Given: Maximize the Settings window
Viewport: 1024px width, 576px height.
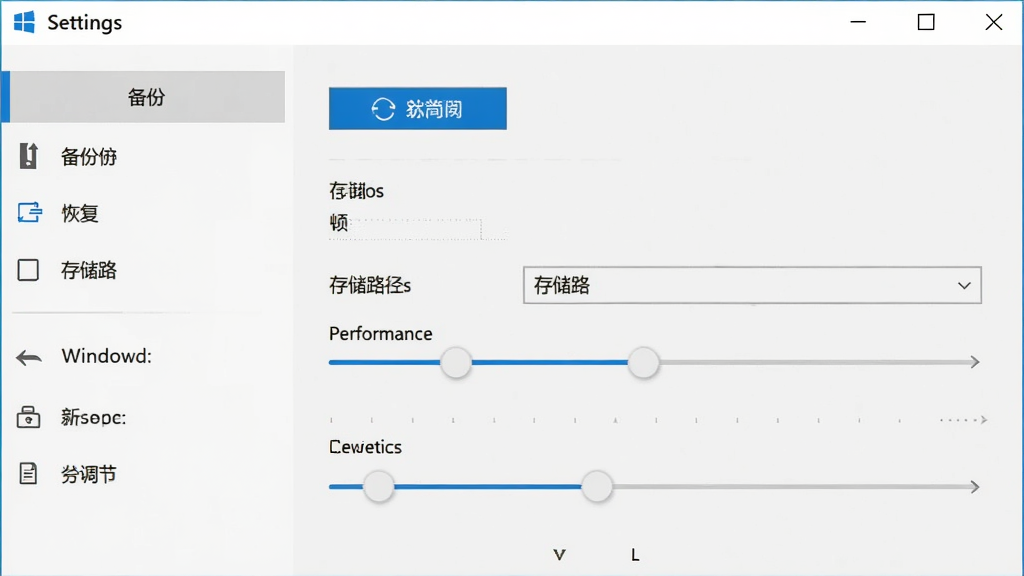Looking at the screenshot, I should pyautogui.click(x=926, y=22).
